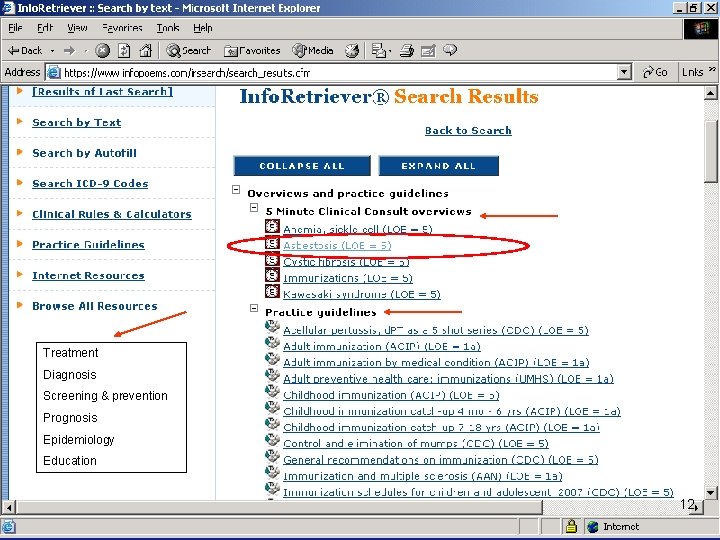Click the Home icon in toolbar
Image resolution: width=720 pixels, height=540 pixels.
click(146, 51)
